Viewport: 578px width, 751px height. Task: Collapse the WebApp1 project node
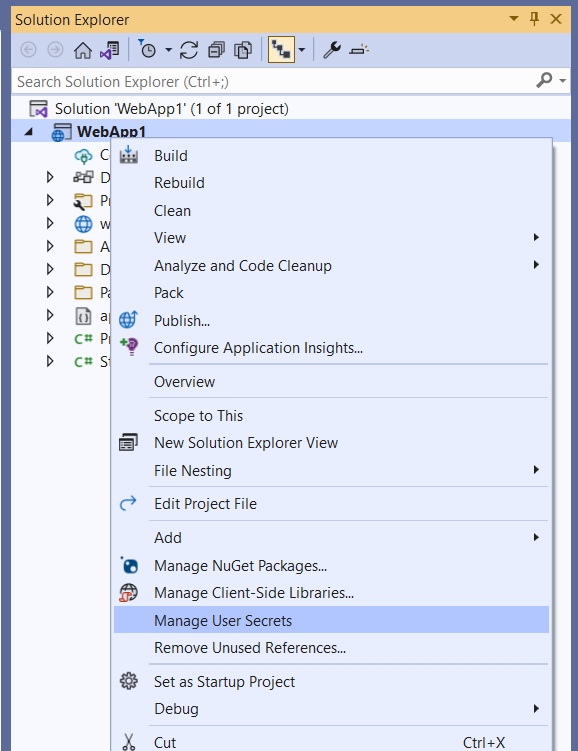tap(29, 131)
